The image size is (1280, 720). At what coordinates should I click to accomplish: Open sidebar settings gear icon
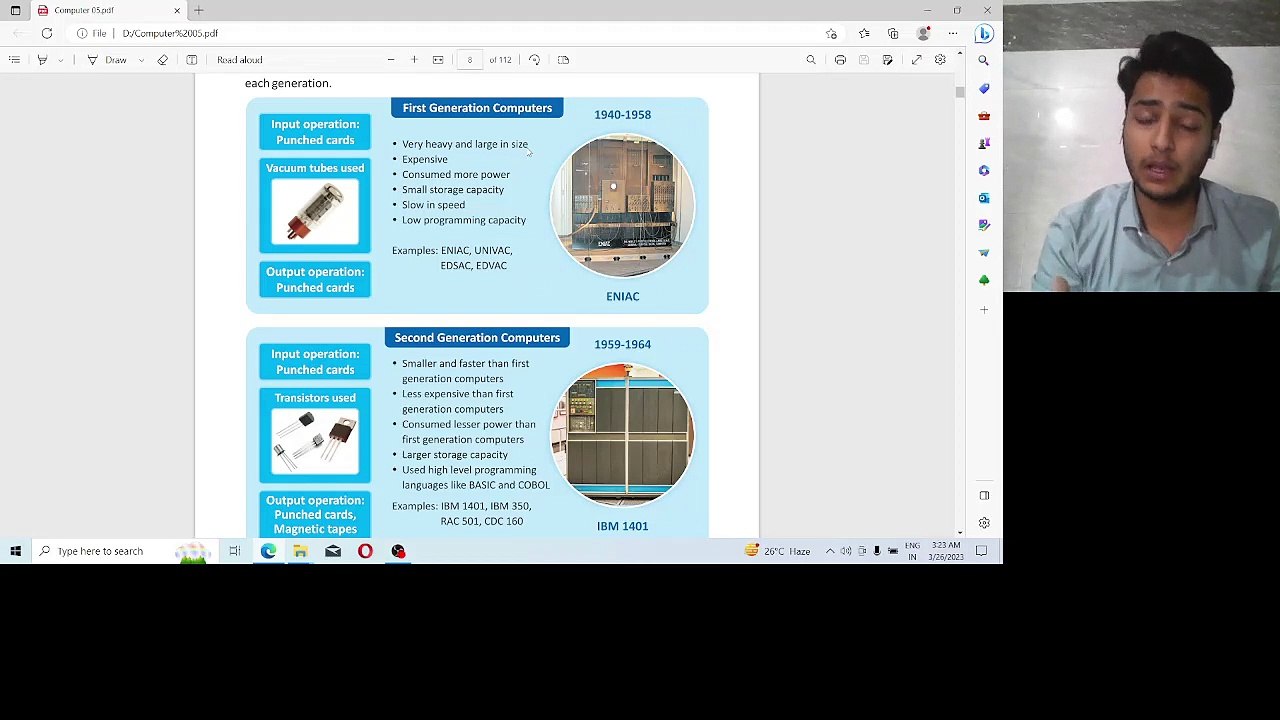pyautogui.click(x=984, y=523)
